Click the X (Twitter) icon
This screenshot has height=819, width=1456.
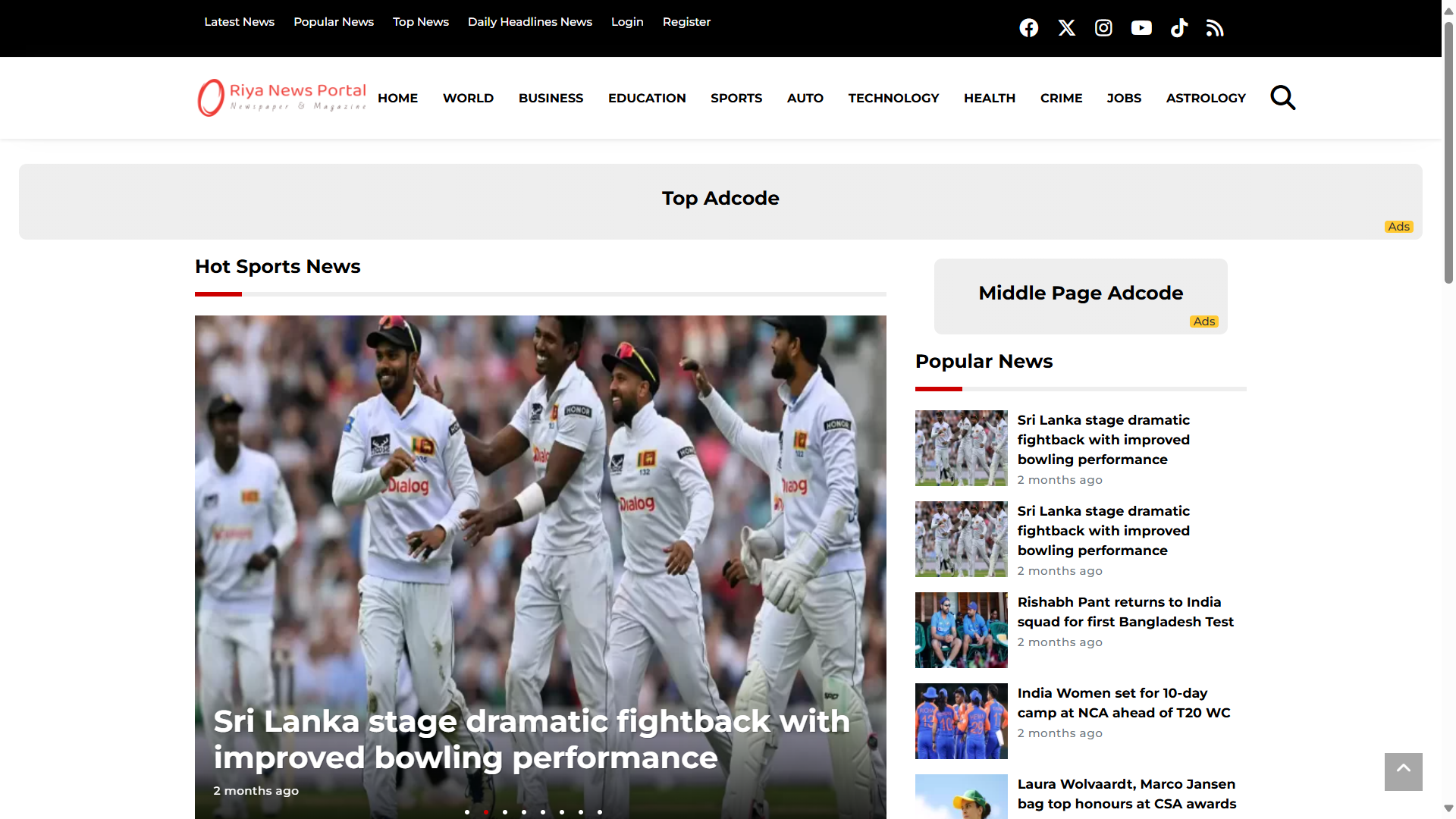pyautogui.click(x=1066, y=28)
